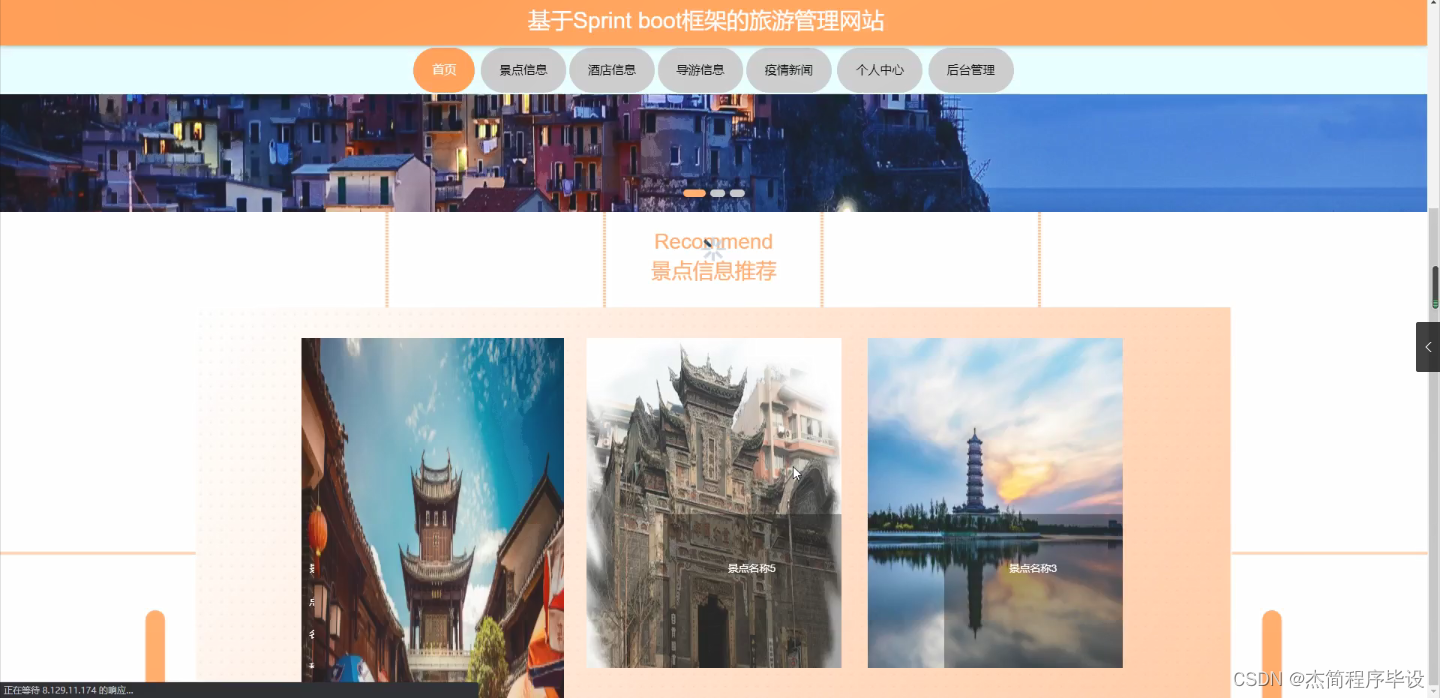The width and height of the screenshot is (1440, 698).
Task: Open the 个人中心 page
Action: pyautogui.click(x=879, y=70)
